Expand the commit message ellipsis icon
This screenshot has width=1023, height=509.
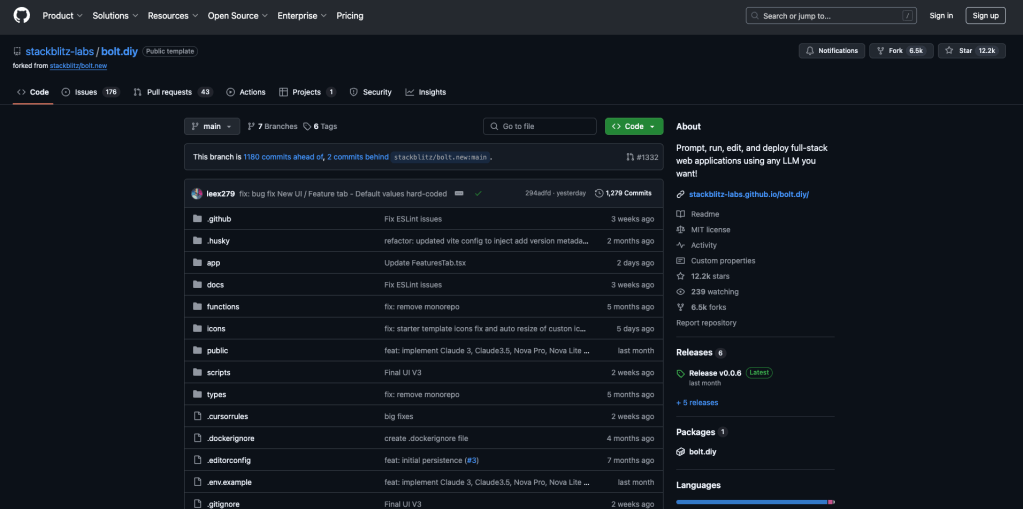(459, 194)
